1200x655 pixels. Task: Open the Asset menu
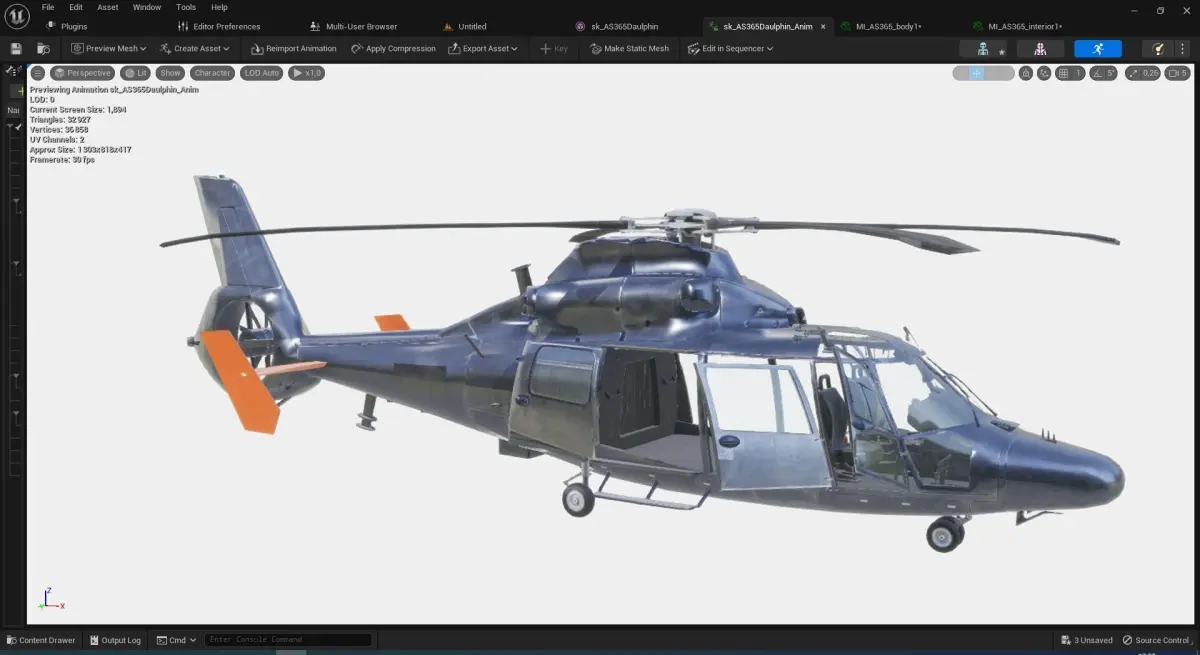coord(107,7)
